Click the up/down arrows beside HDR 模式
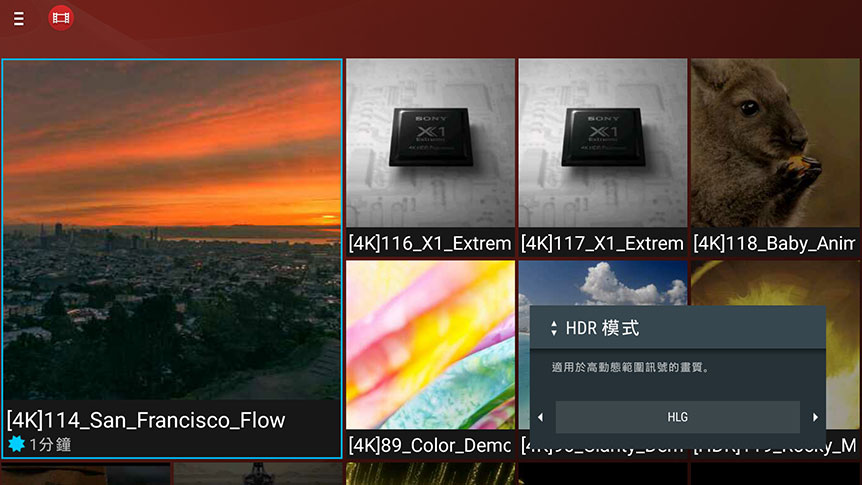Screen dimensions: 862x485 tap(554, 328)
